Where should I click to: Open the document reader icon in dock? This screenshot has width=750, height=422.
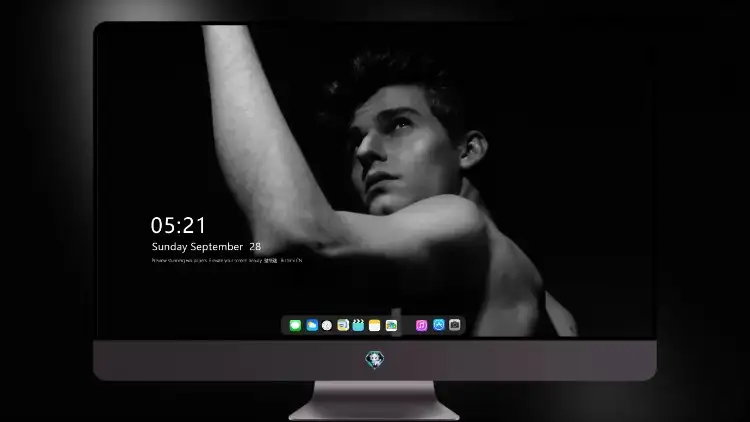(x=343, y=325)
